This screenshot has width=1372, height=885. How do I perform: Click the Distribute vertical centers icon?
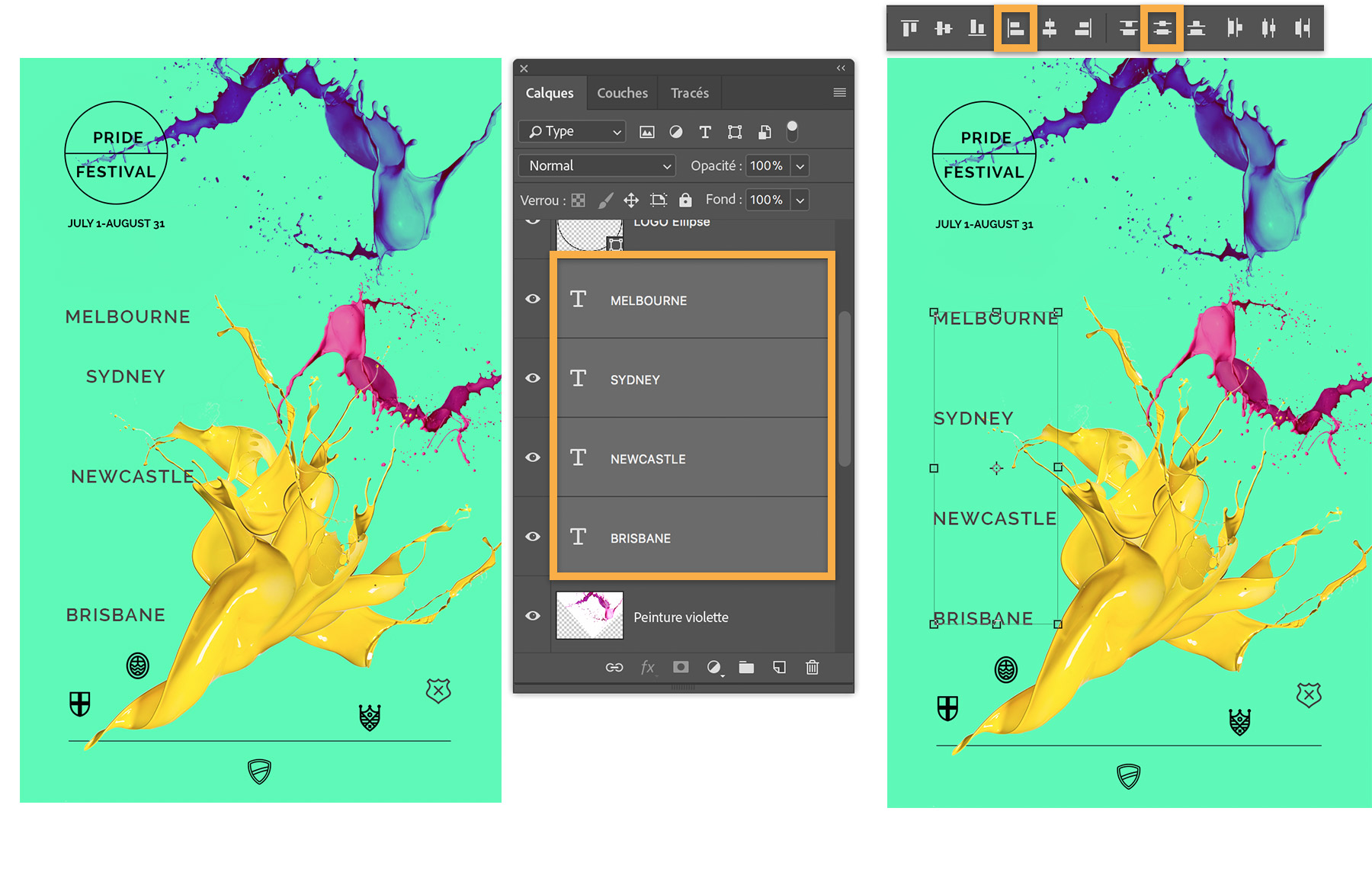(x=1162, y=27)
